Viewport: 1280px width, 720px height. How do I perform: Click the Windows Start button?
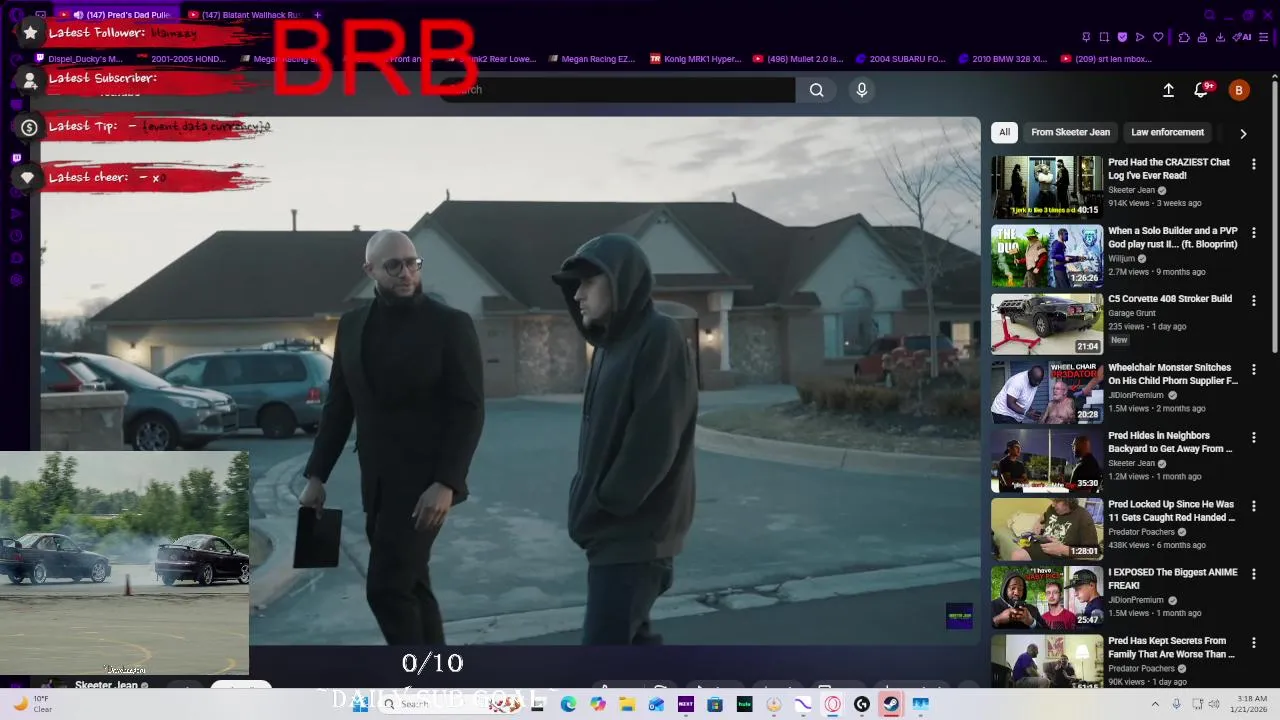click(360, 704)
